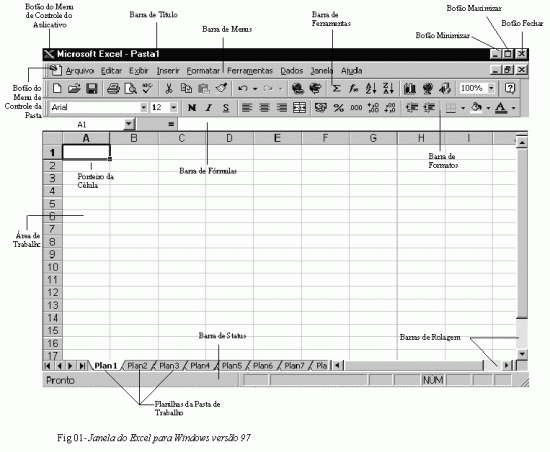Click the Insert Hyperlink globe icon

298,88
